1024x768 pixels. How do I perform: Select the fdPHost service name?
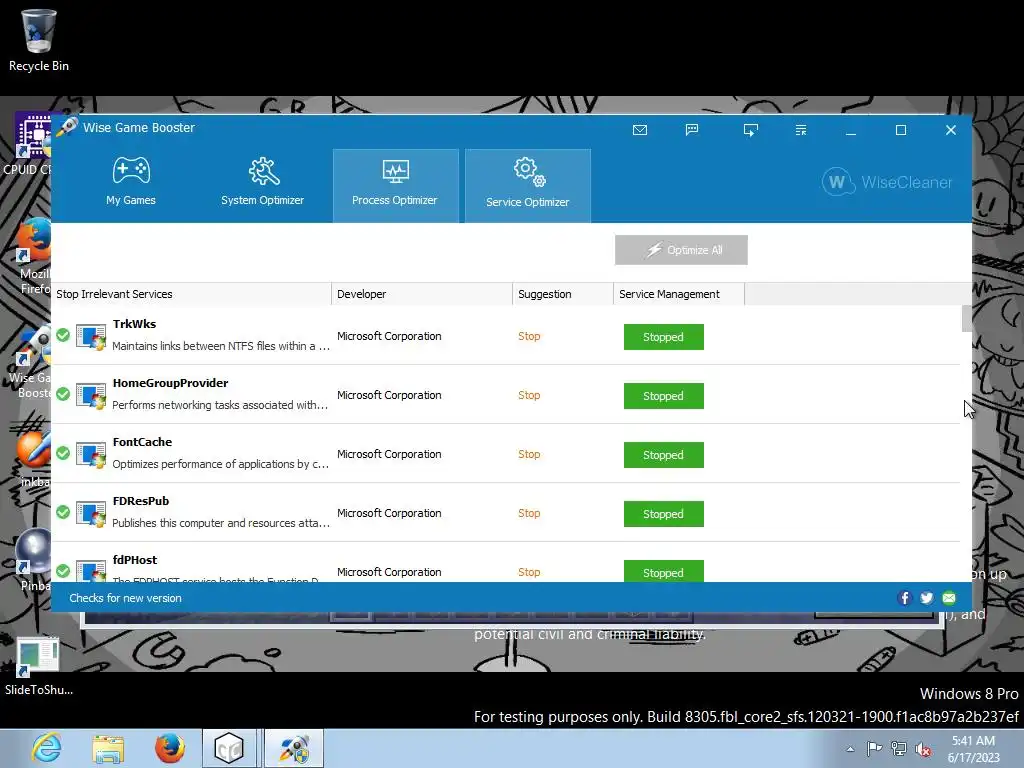[x=135, y=560]
